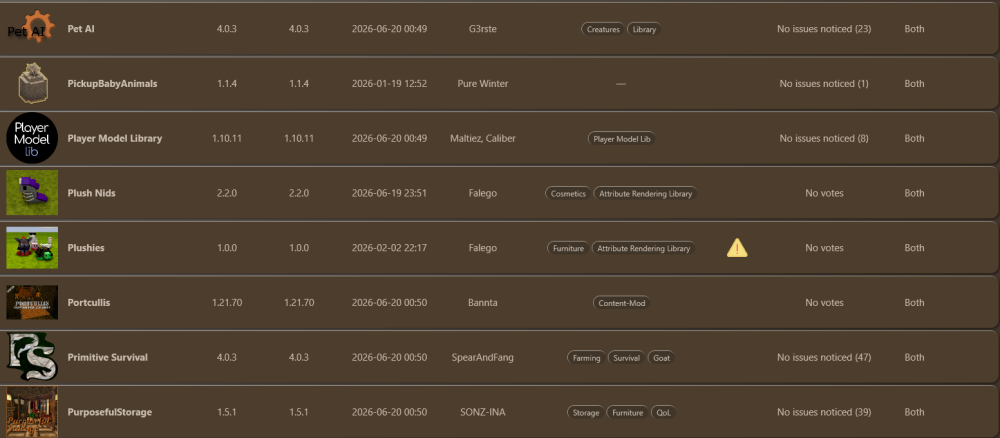Click author Falego on Plushies row

coord(482,247)
